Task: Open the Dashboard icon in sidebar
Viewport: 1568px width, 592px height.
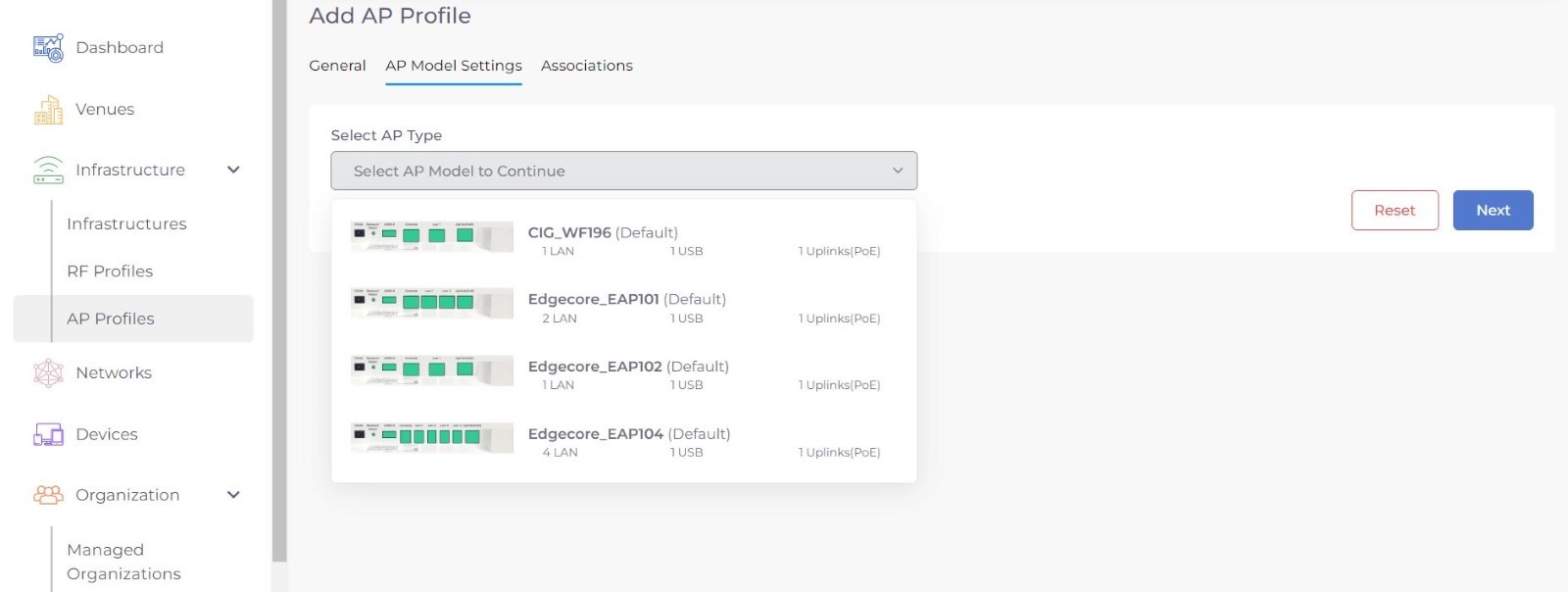Action: click(48, 48)
